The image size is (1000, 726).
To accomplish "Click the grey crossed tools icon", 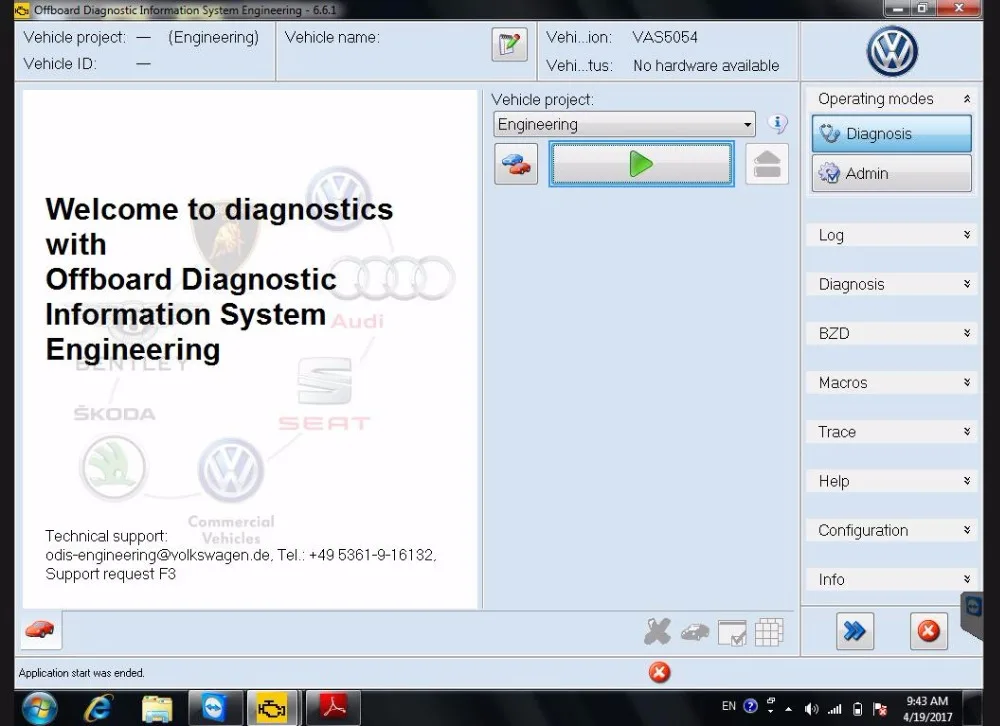I will click(658, 632).
